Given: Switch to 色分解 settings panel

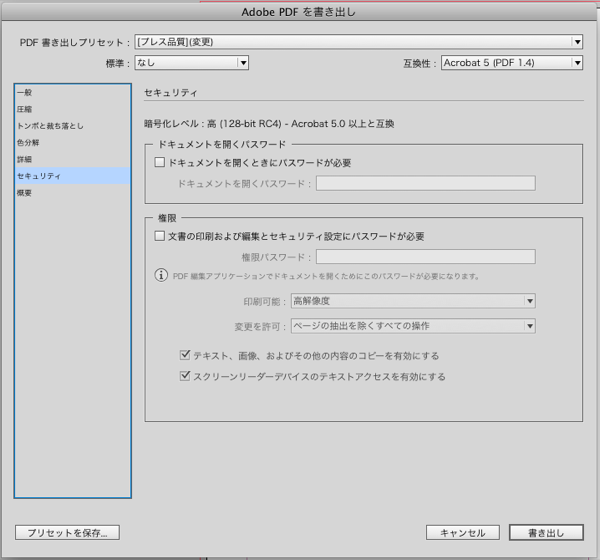Looking at the screenshot, I should (28, 143).
